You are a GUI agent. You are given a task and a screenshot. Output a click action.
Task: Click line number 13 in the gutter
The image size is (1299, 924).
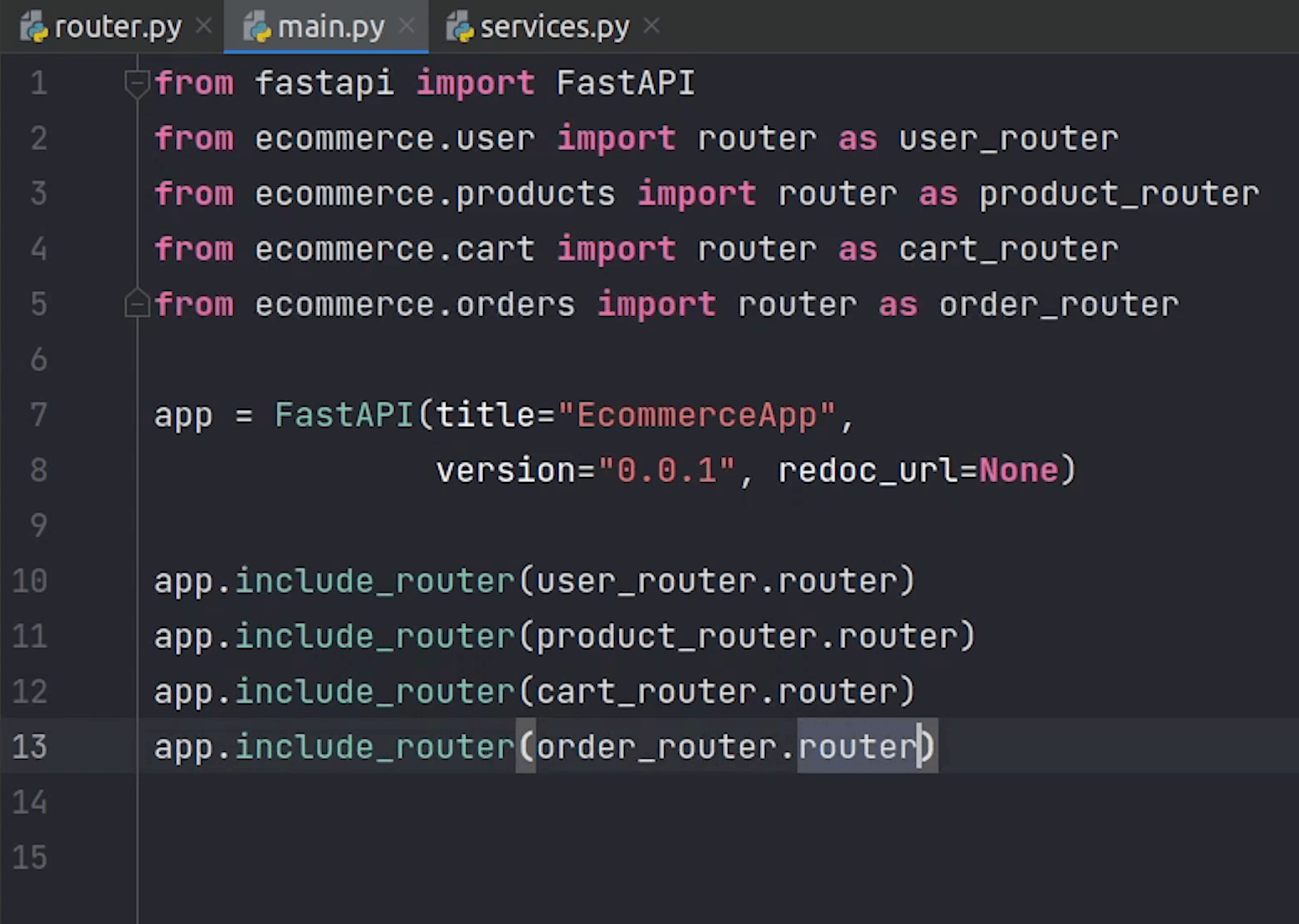pos(30,746)
